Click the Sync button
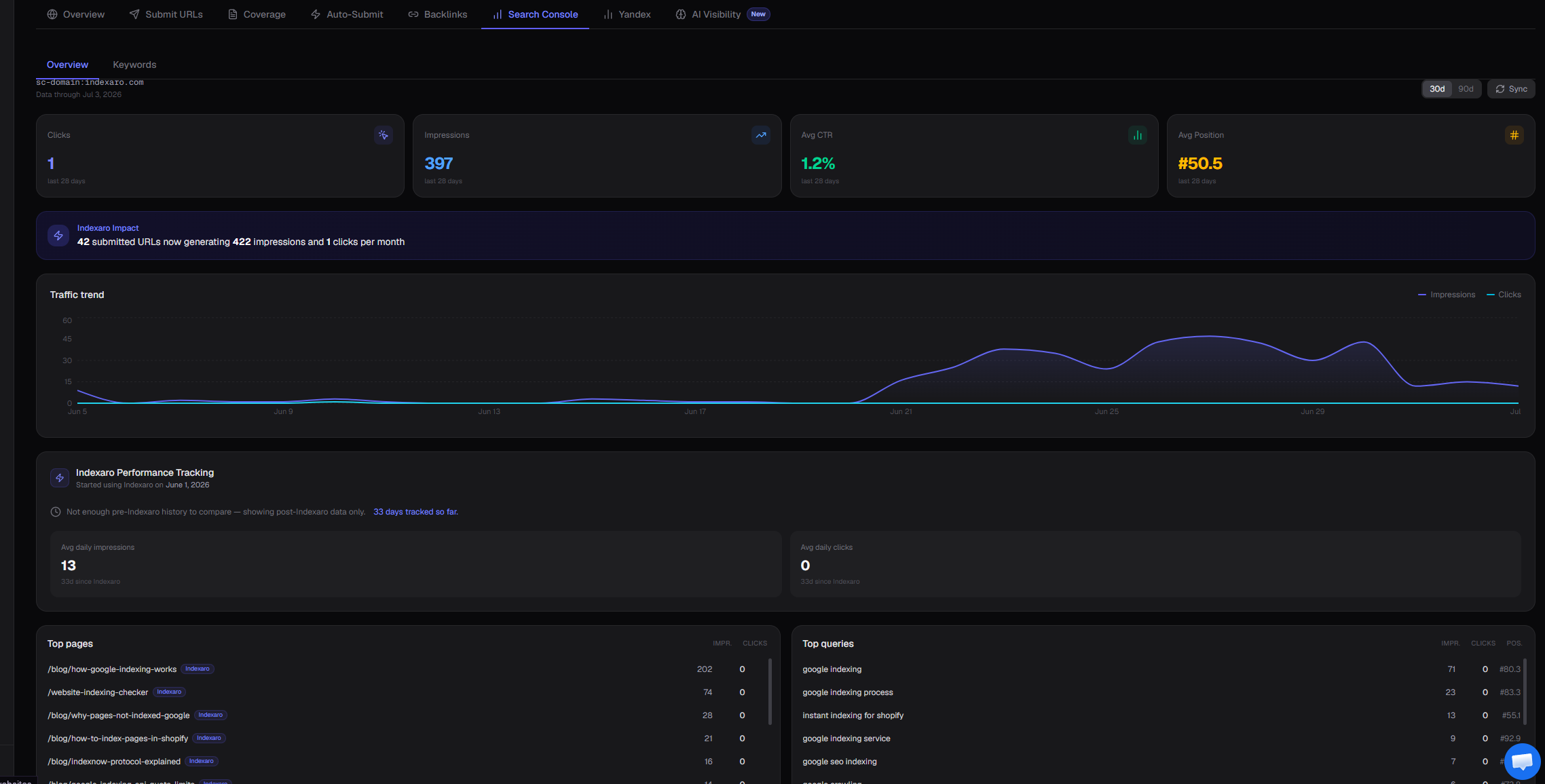The height and width of the screenshot is (784, 1545). click(x=1511, y=89)
